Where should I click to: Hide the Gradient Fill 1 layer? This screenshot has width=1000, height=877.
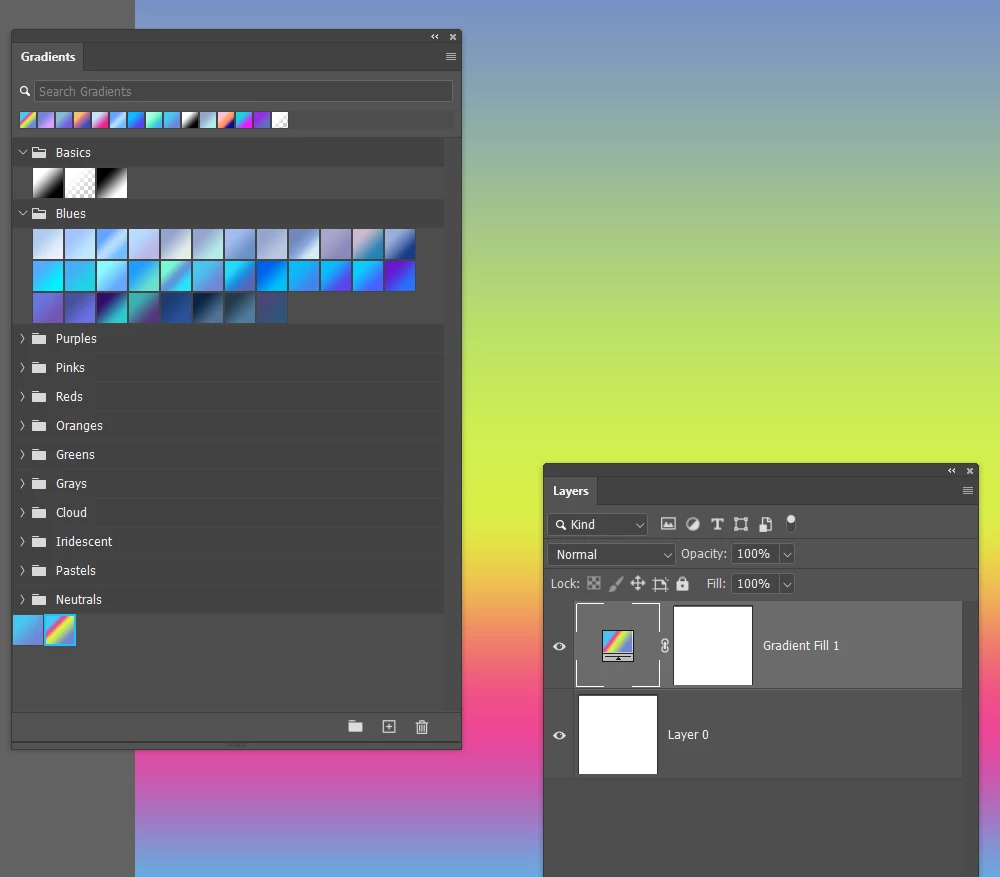559,646
